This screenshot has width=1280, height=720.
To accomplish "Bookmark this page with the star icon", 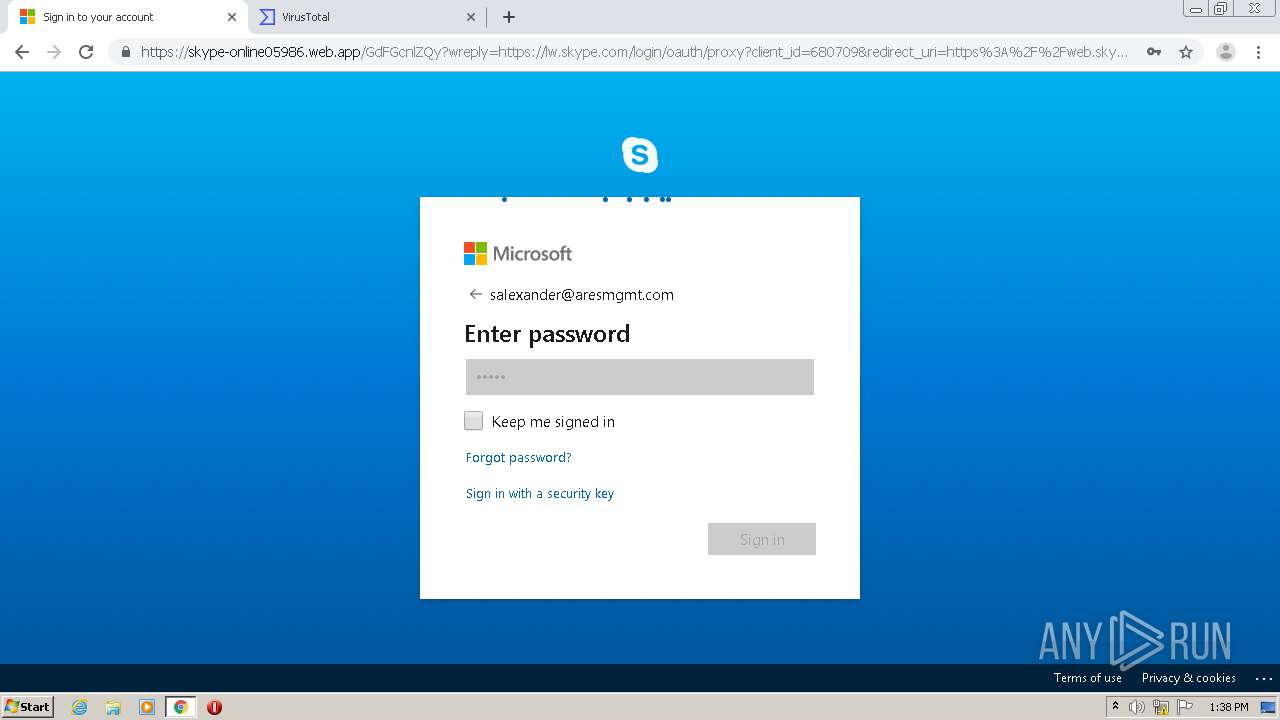I will pyautogui.click(x=1186, y=52).
